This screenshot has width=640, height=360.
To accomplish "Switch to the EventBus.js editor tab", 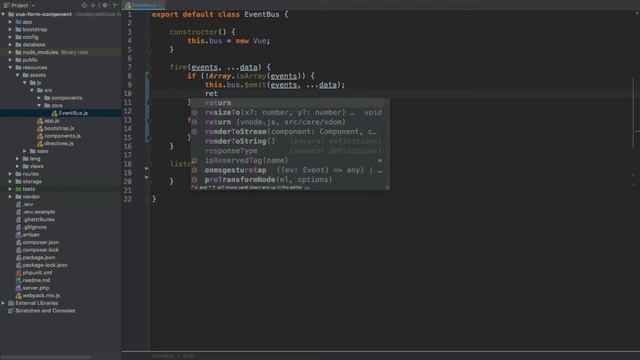I will click(144, 5).
